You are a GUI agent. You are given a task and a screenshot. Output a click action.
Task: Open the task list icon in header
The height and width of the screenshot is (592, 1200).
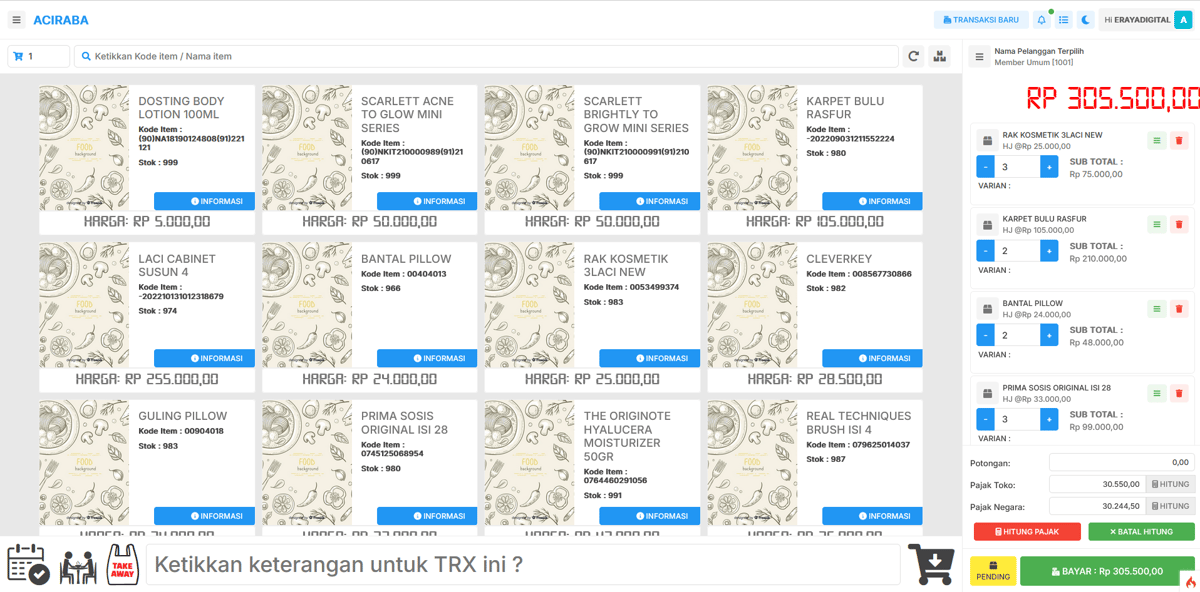1063,20
